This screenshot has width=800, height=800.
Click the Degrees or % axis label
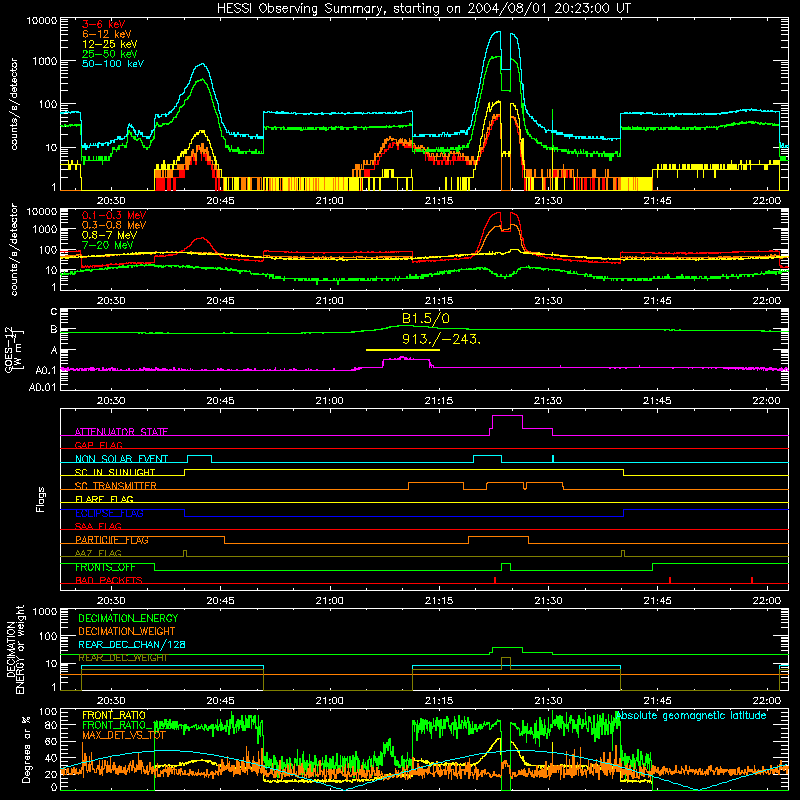[26, 748]
